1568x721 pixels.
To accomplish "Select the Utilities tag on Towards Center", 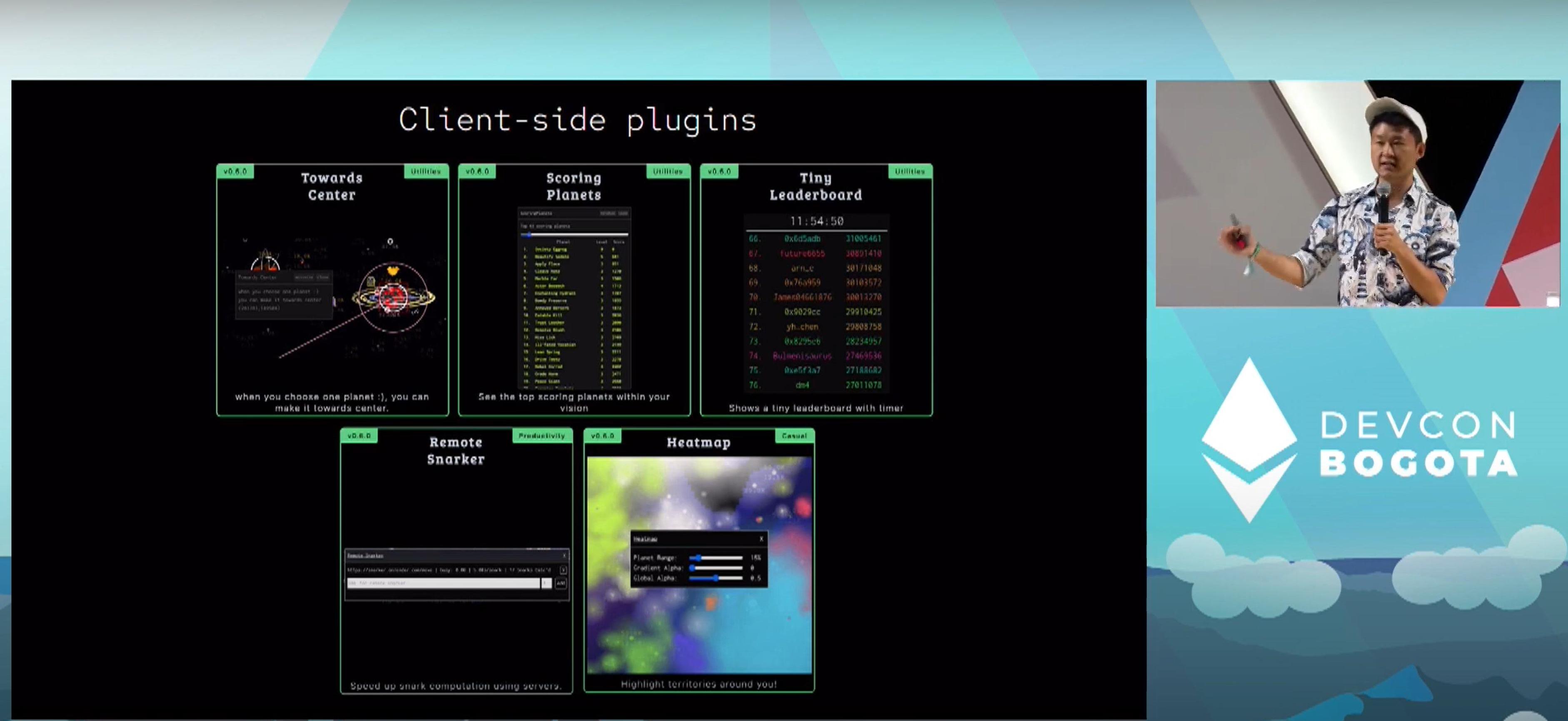I will 426,172.
